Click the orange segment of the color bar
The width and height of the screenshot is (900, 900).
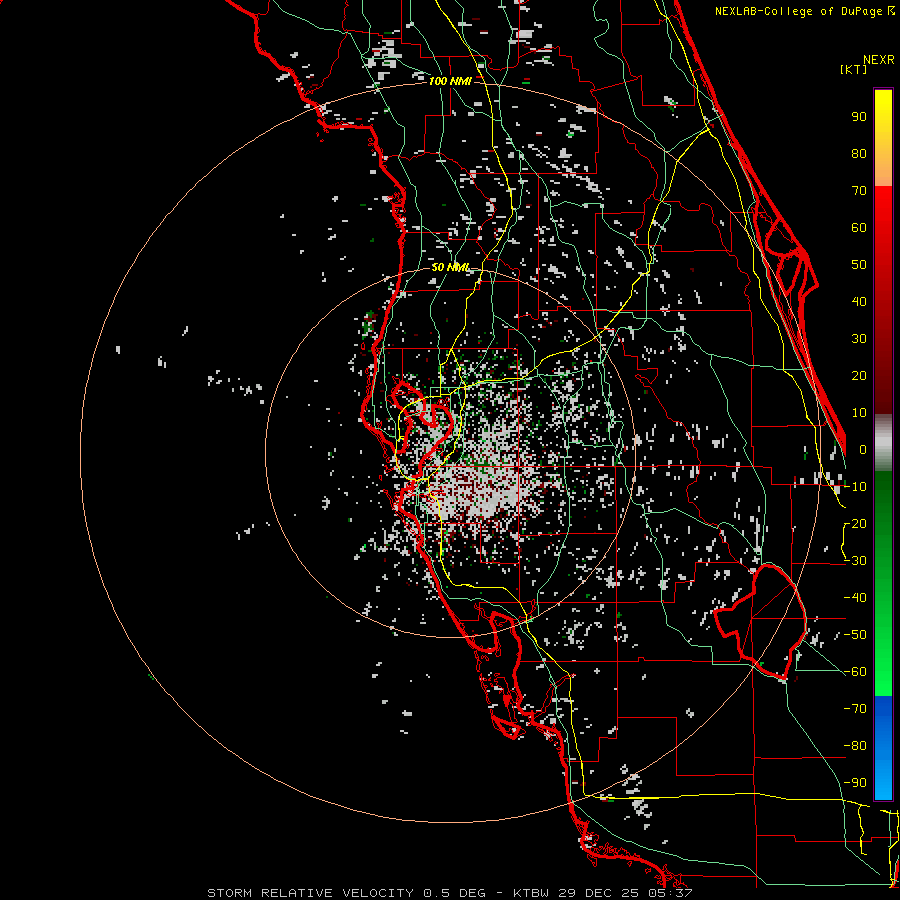click(x=883, y=170)
